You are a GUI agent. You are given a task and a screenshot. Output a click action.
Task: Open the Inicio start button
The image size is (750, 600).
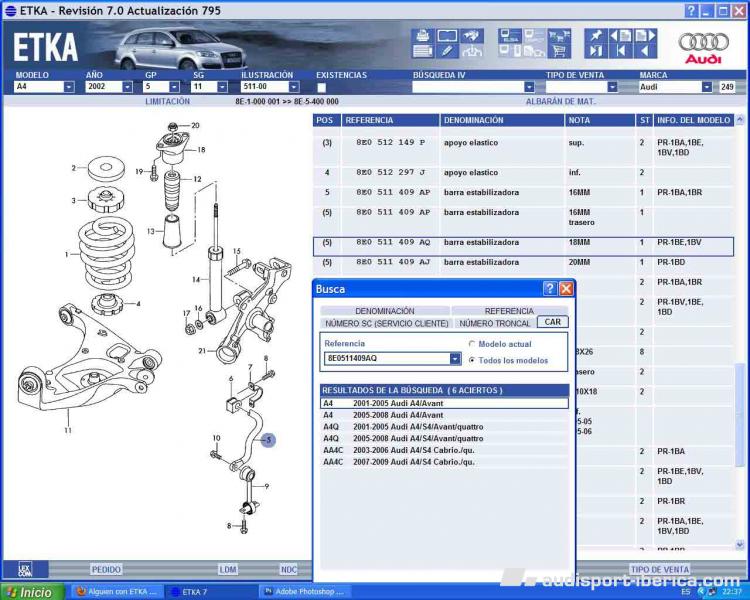coord(33,592)
